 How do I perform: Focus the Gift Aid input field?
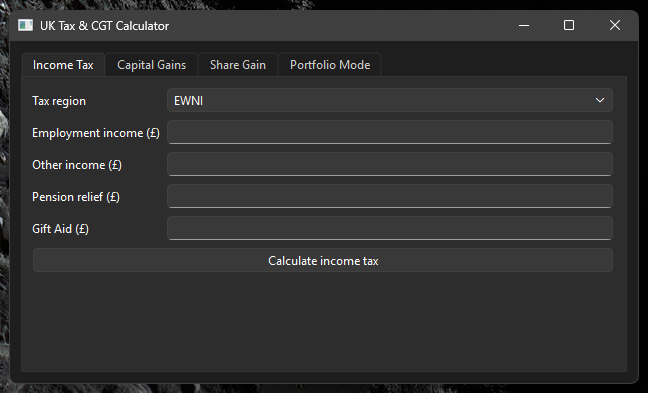390,228
